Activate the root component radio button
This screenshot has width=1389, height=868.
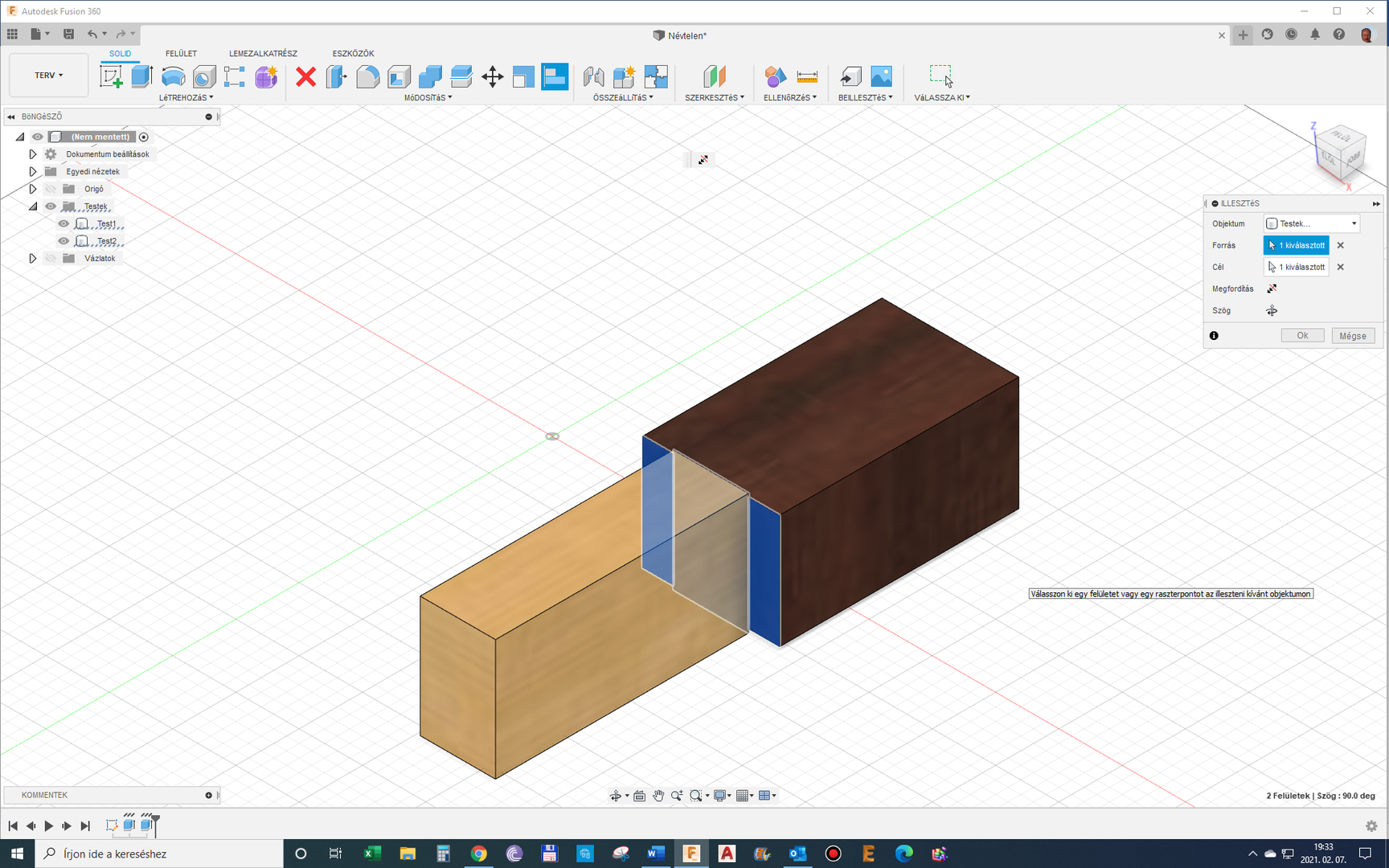pos(144,137)
